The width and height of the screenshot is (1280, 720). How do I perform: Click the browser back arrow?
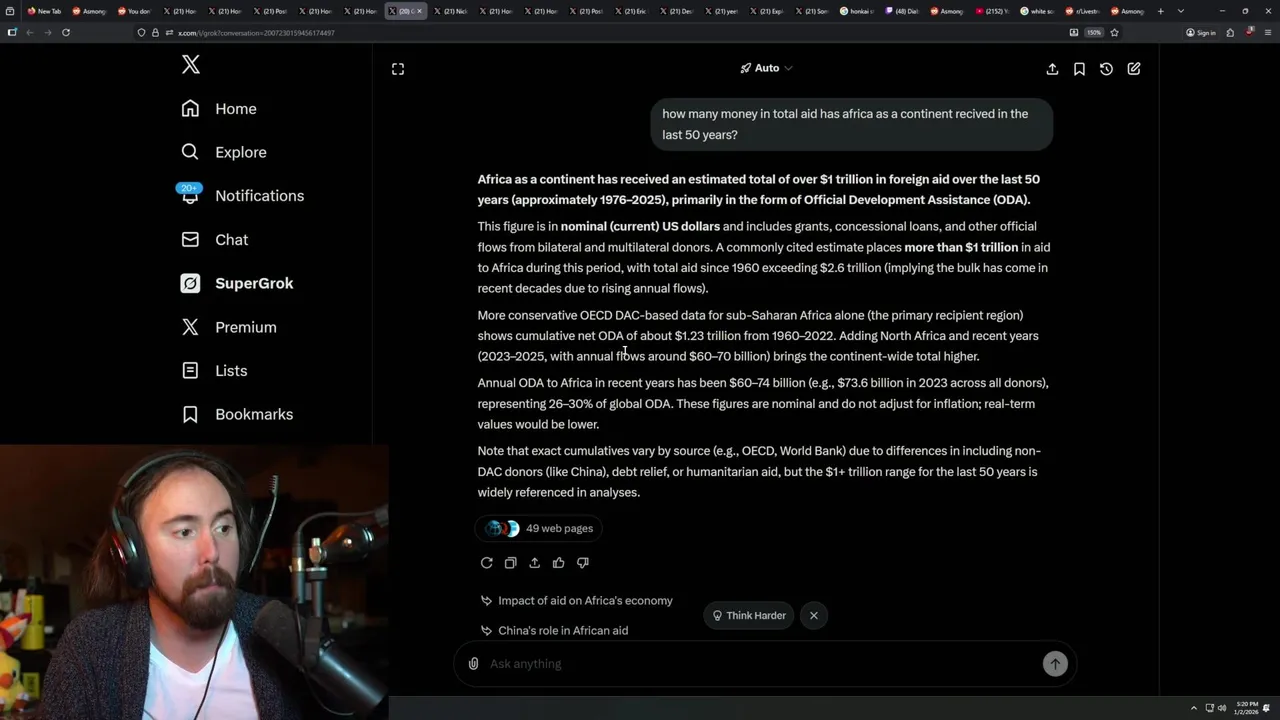29,32
